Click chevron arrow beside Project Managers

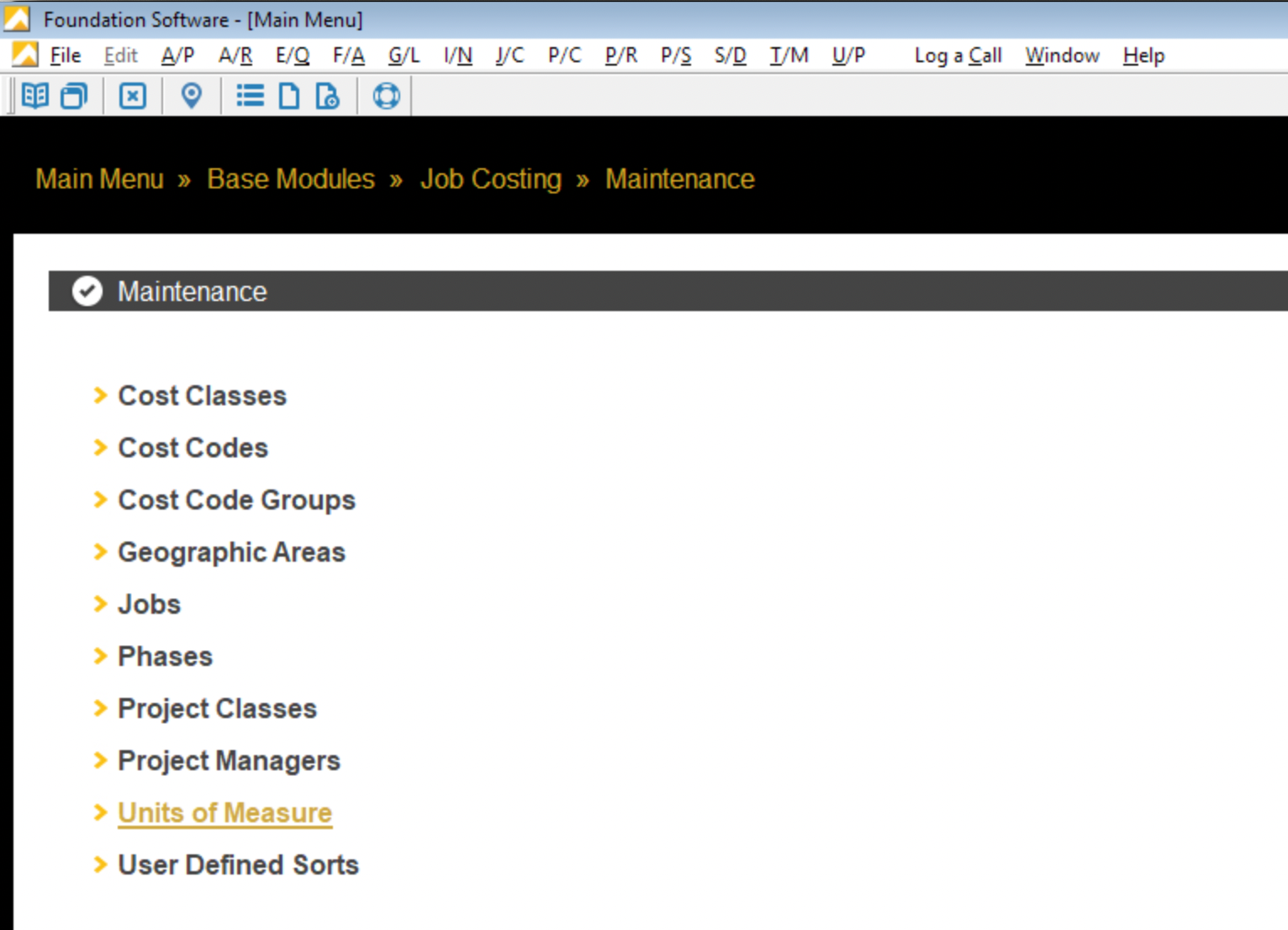click(100, 760)
